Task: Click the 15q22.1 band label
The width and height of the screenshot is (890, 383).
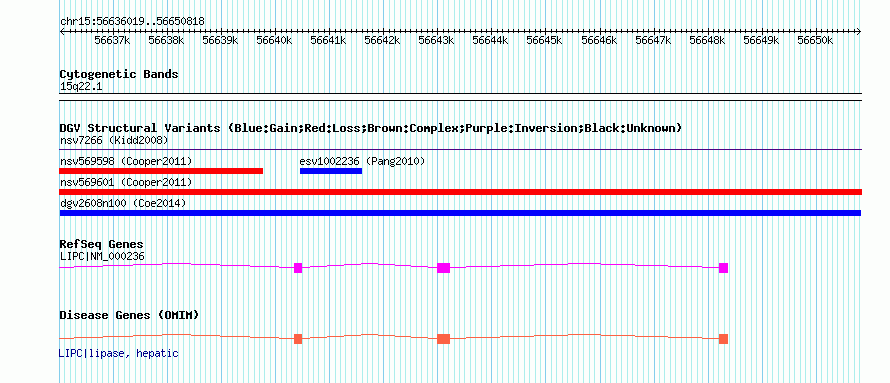Action: pyautogui.click(x=81, y=87)
